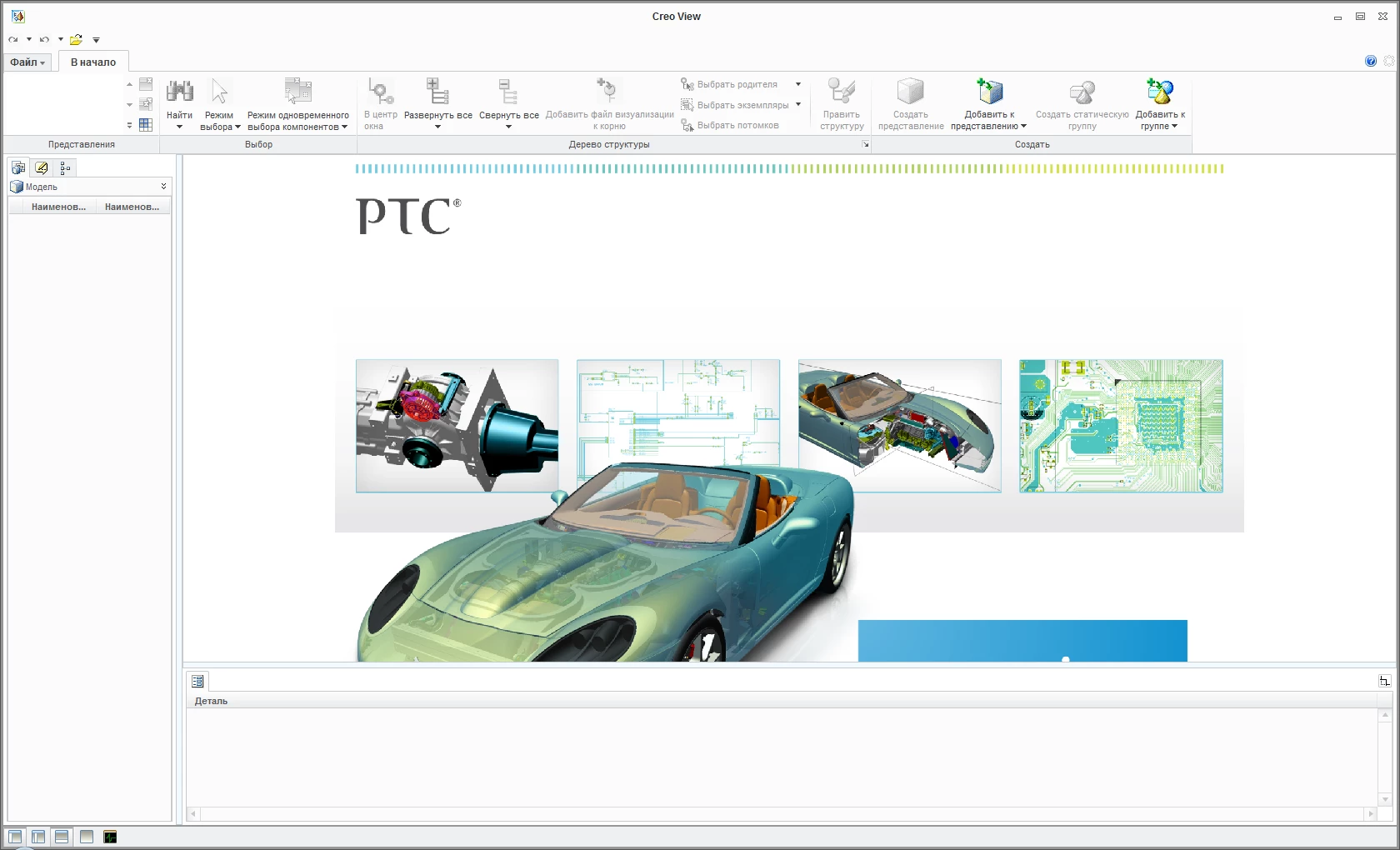Open the Файл menu
Viewport: 1400px width, 850px height.
[x=27, y=62]
